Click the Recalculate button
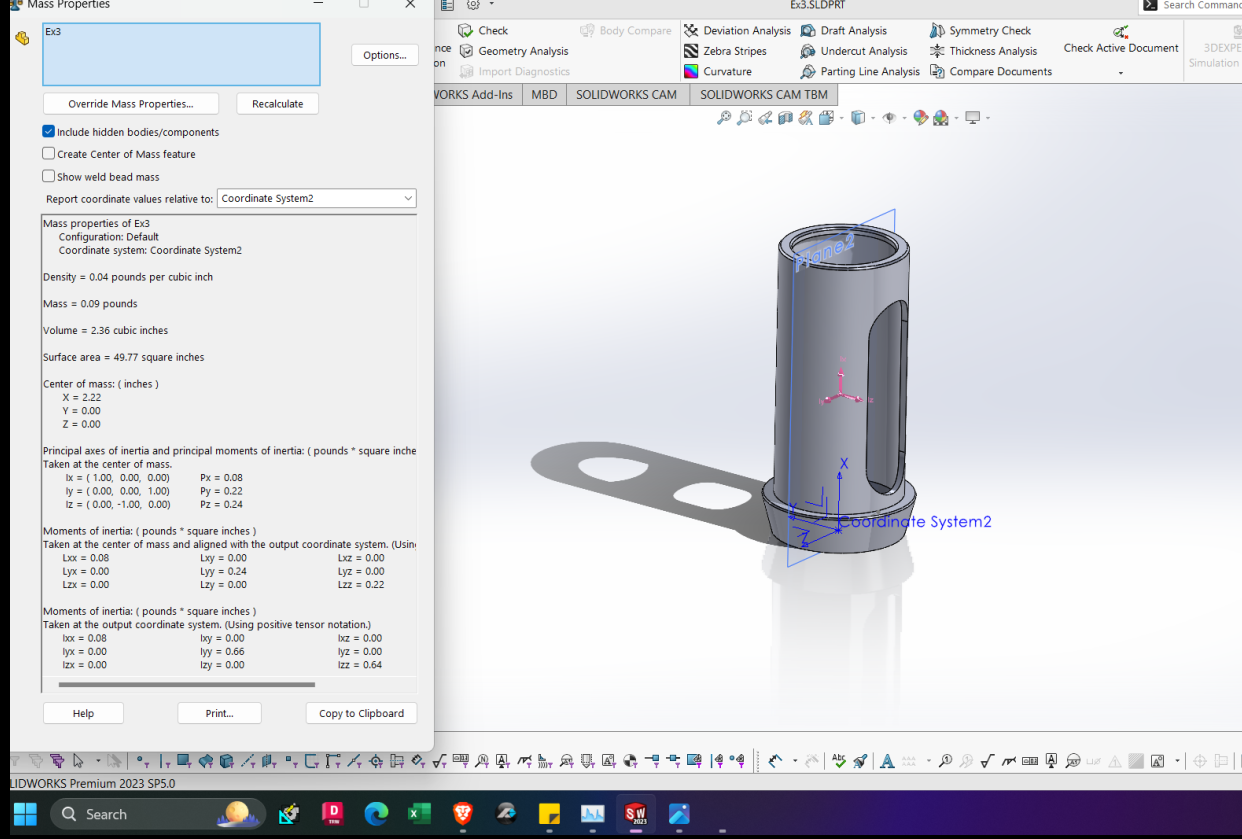The width and height of the screenshot is (1242, 839). click(x=277, y=104)
